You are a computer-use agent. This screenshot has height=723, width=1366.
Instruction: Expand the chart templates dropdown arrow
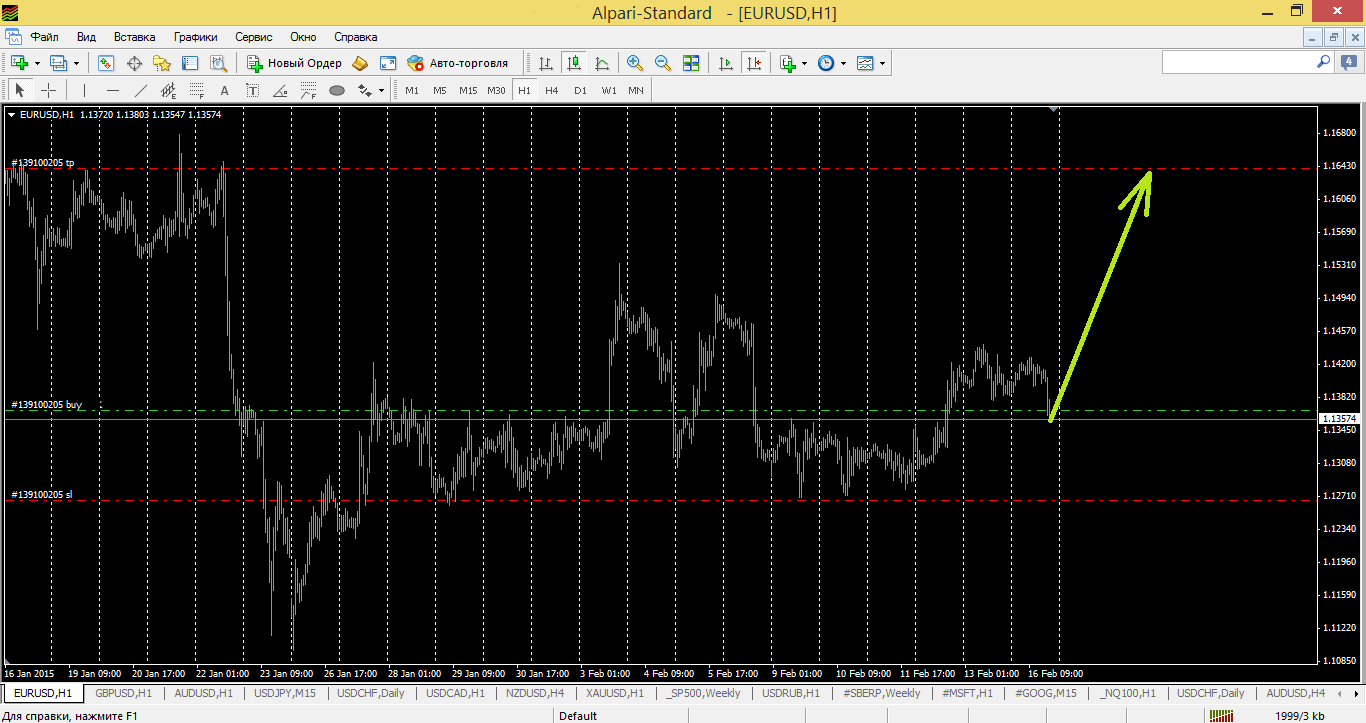(x=882, y=63)
